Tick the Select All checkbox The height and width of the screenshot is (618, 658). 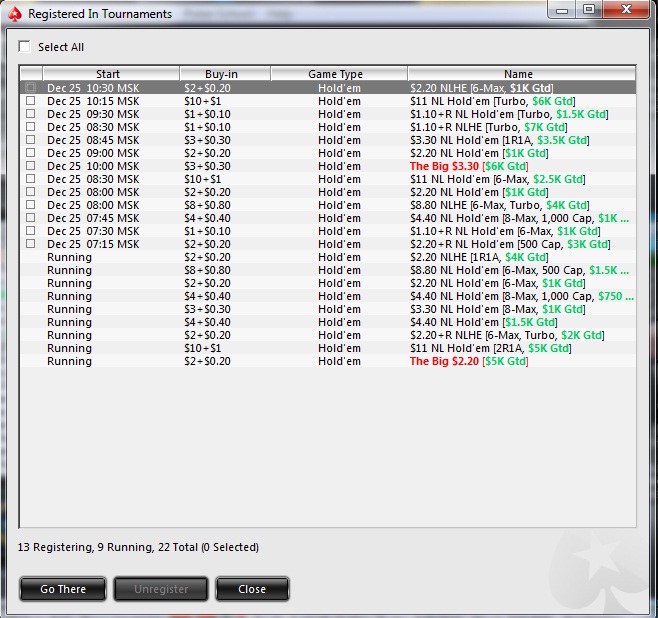pyautogui.click(x=24, y=47)
